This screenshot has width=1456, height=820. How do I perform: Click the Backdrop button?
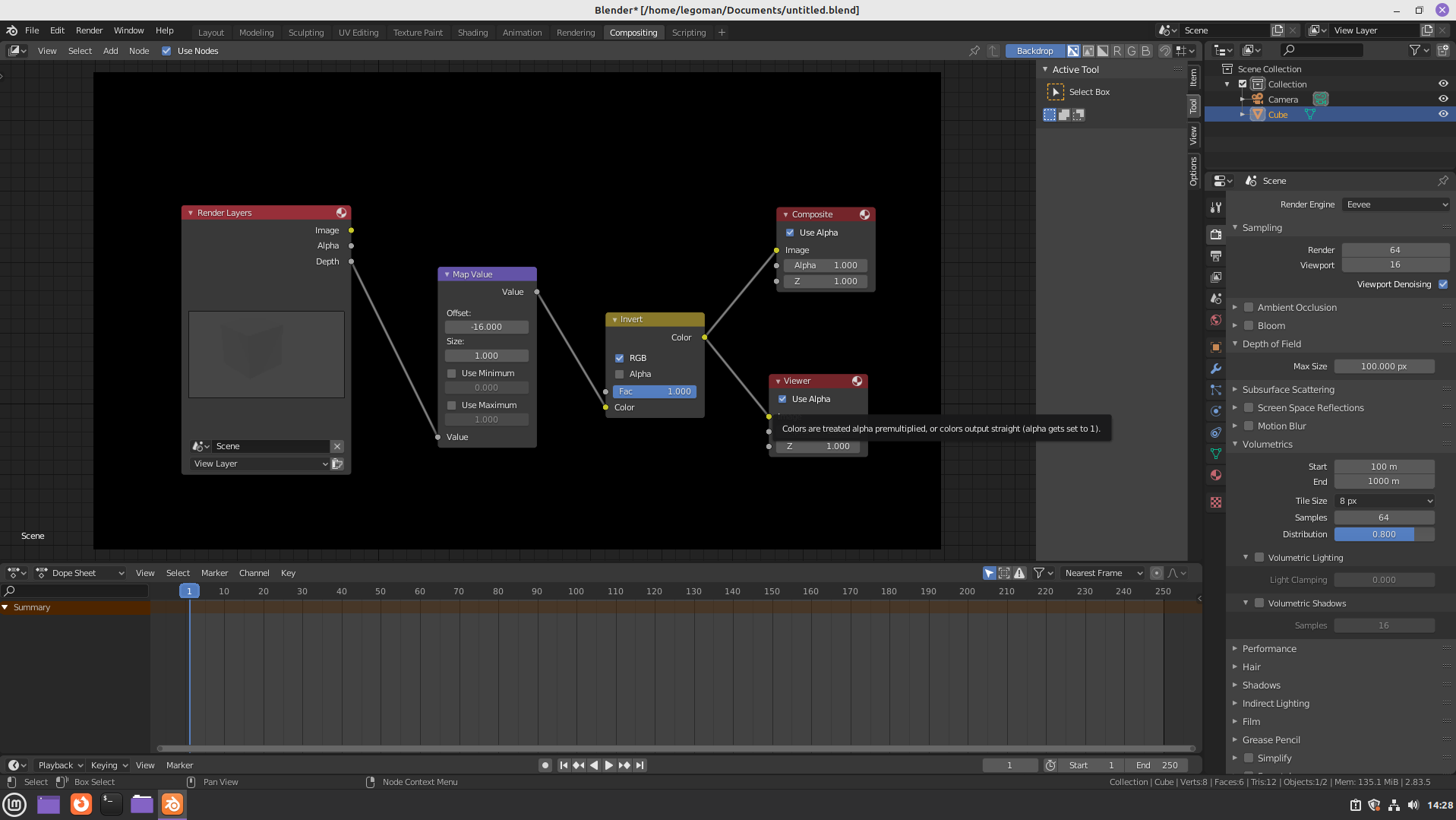click(x=1034, y=51)
